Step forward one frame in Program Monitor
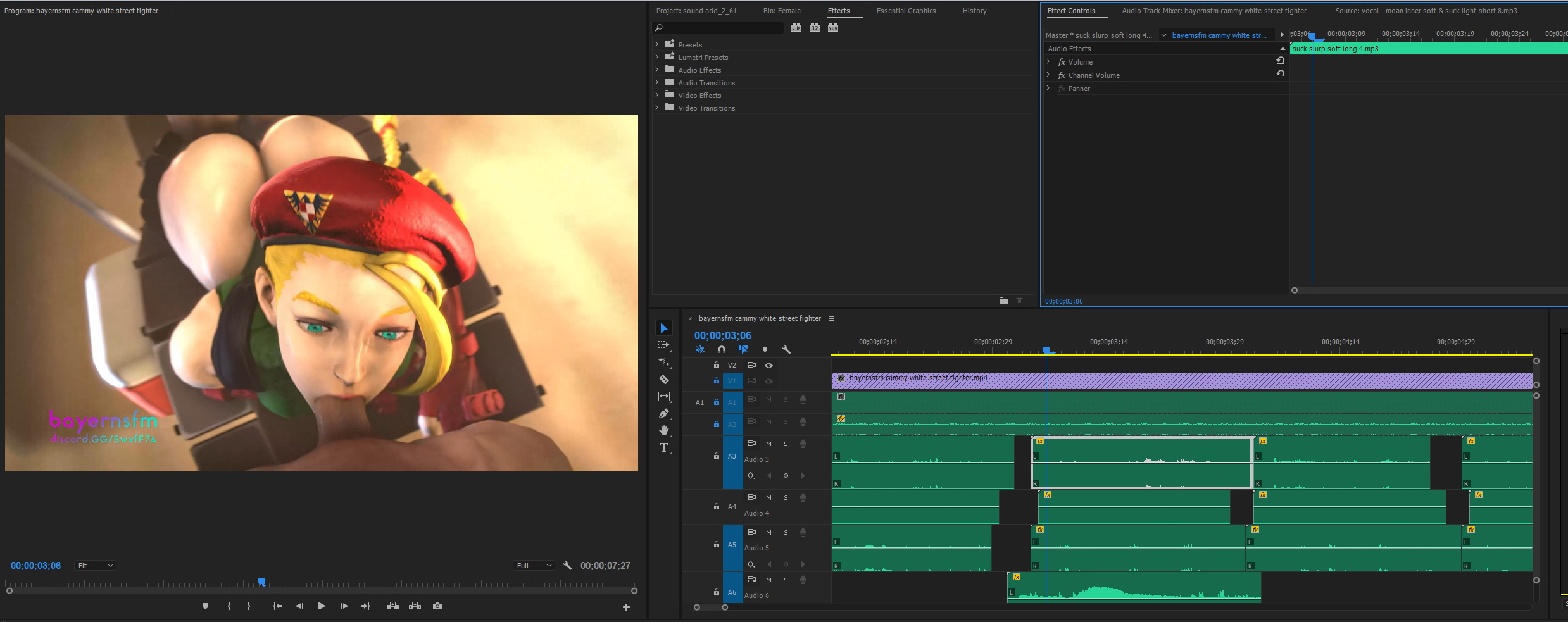 click(x=344, y=606)
